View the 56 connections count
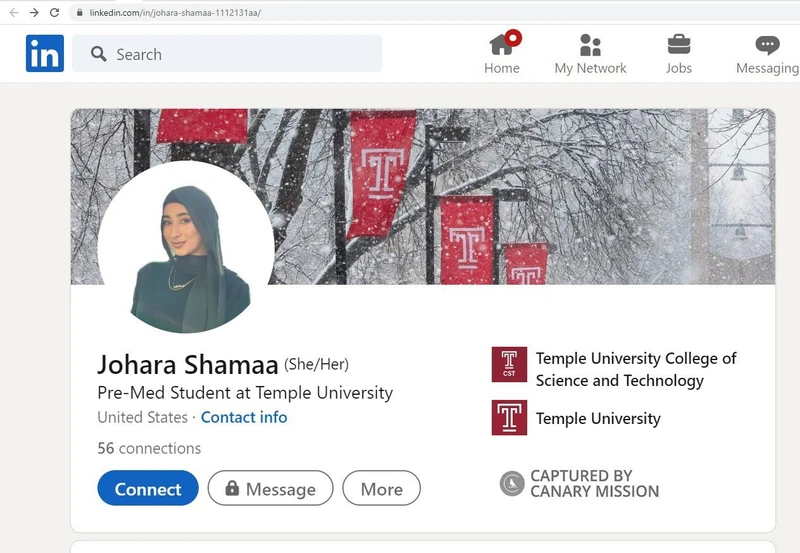The height and width of the screenshot is (553, 800). 149,448
